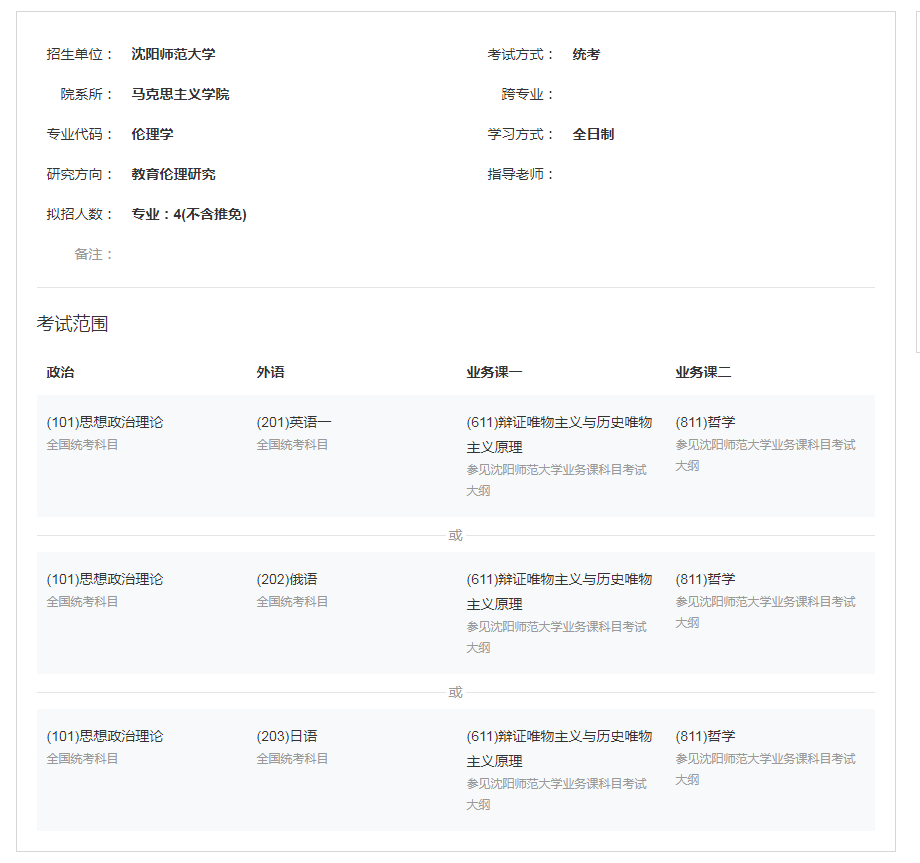Select the department 马克思主义学院 text
The height and width of the screenshot is (863, 920).
[180, 94]
